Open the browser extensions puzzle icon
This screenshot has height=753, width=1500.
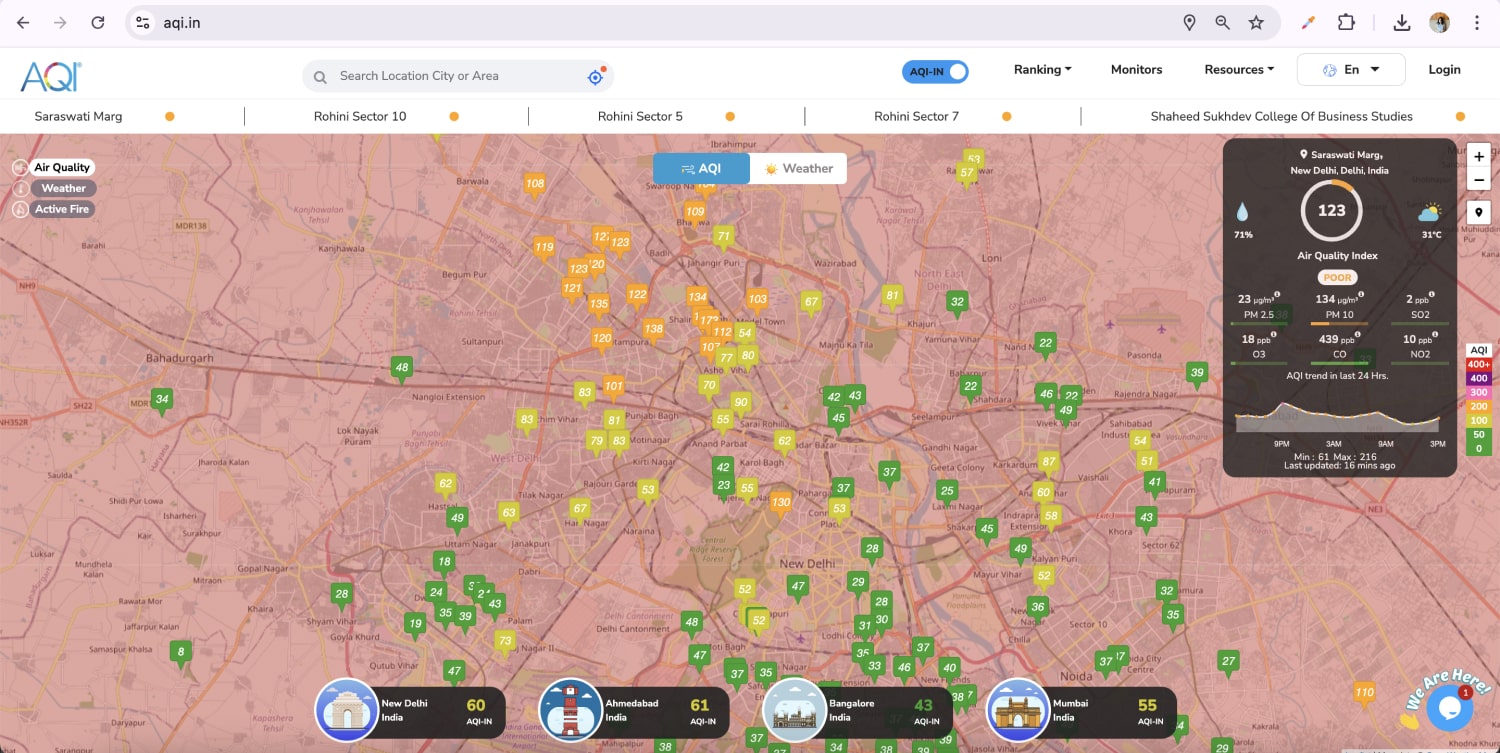pyautogui.click(x=1346, y=22)
